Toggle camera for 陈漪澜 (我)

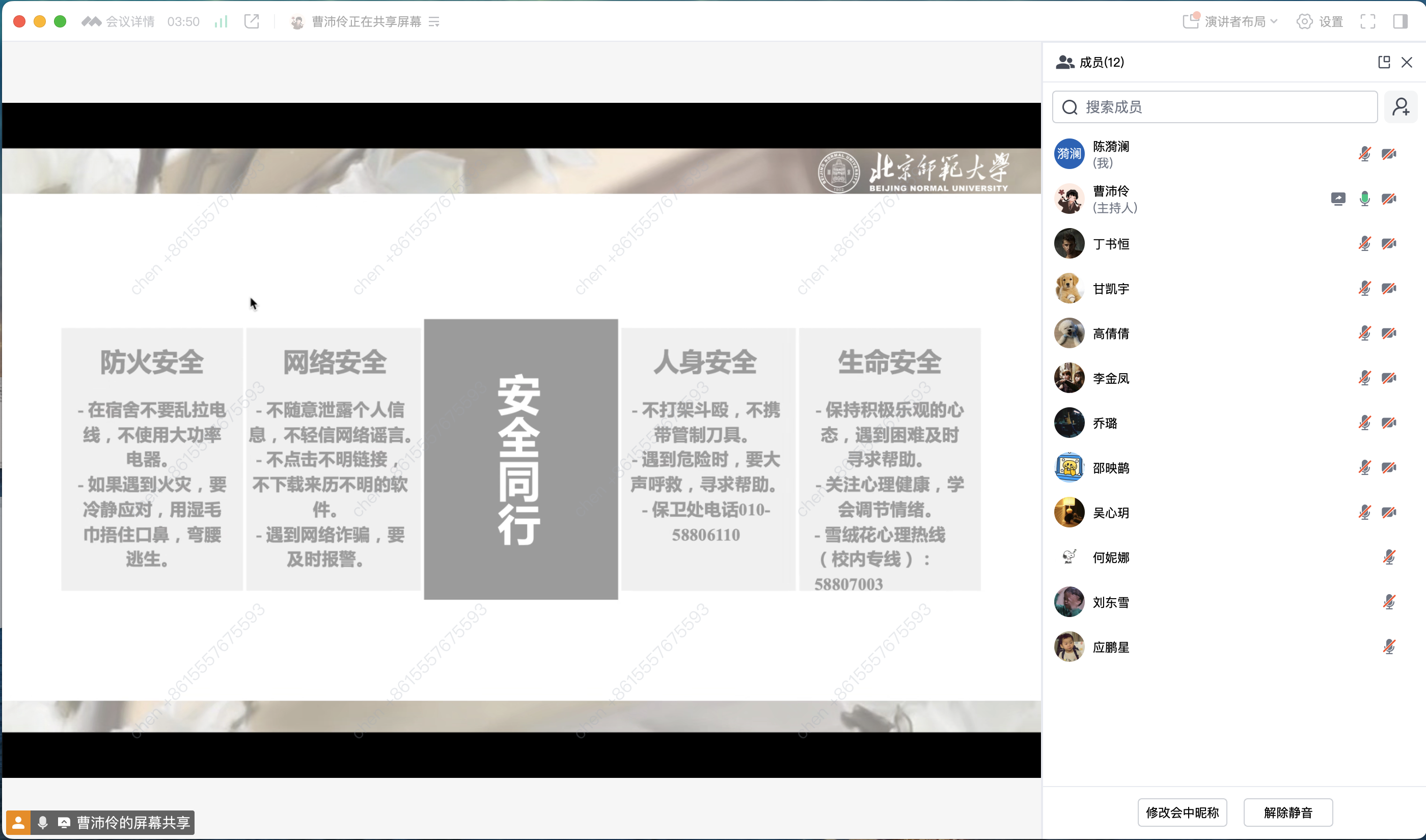pos(1389,154)
